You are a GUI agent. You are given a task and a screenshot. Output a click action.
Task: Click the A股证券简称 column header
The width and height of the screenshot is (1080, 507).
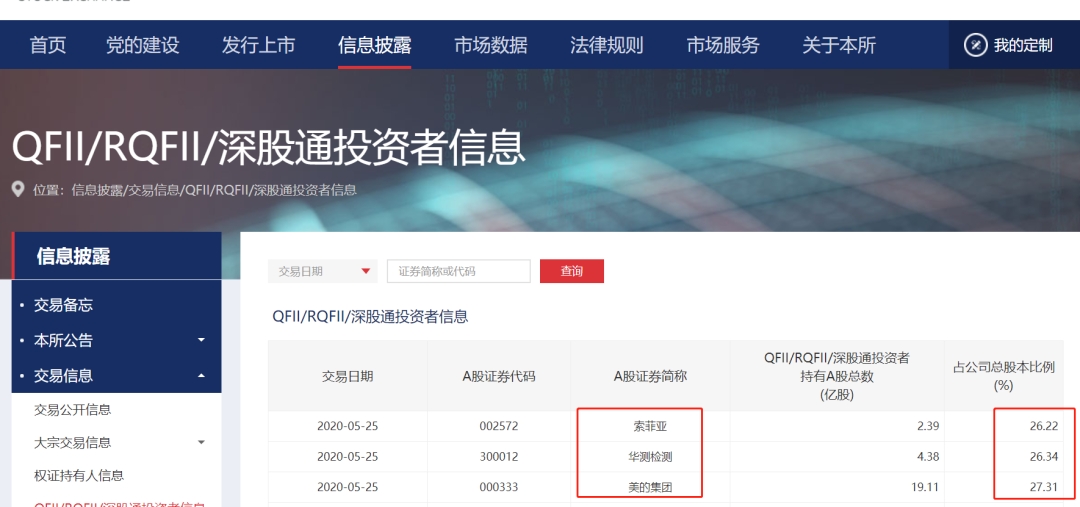(x=650, y=376)
